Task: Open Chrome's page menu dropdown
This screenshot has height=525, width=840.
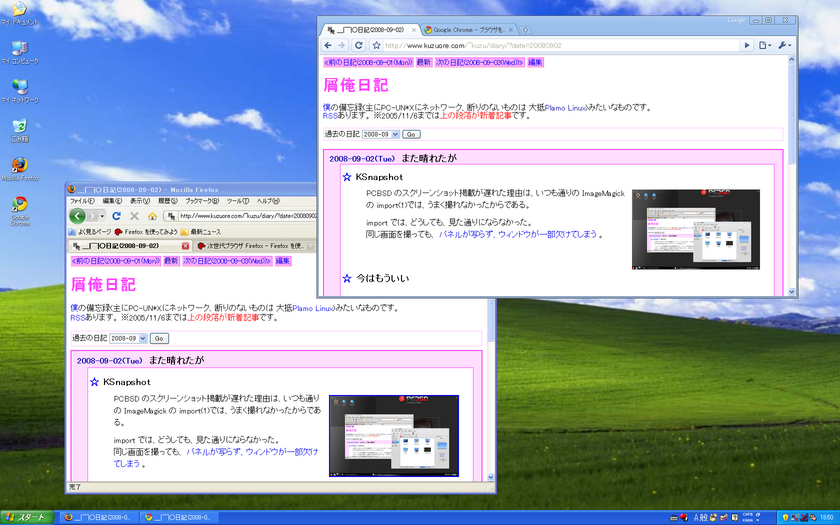Action: tap(765, 46)
